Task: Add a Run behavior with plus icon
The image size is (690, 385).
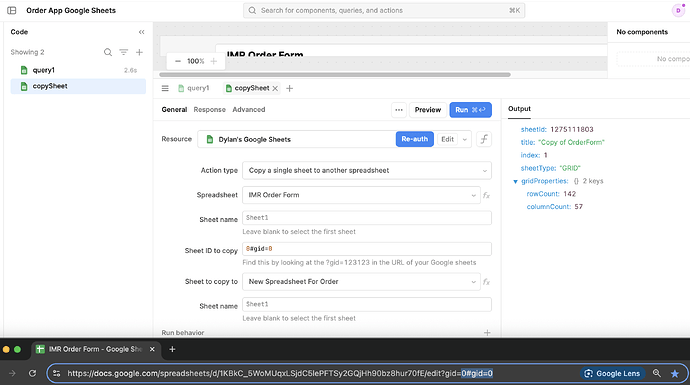Action: point(487,333)
